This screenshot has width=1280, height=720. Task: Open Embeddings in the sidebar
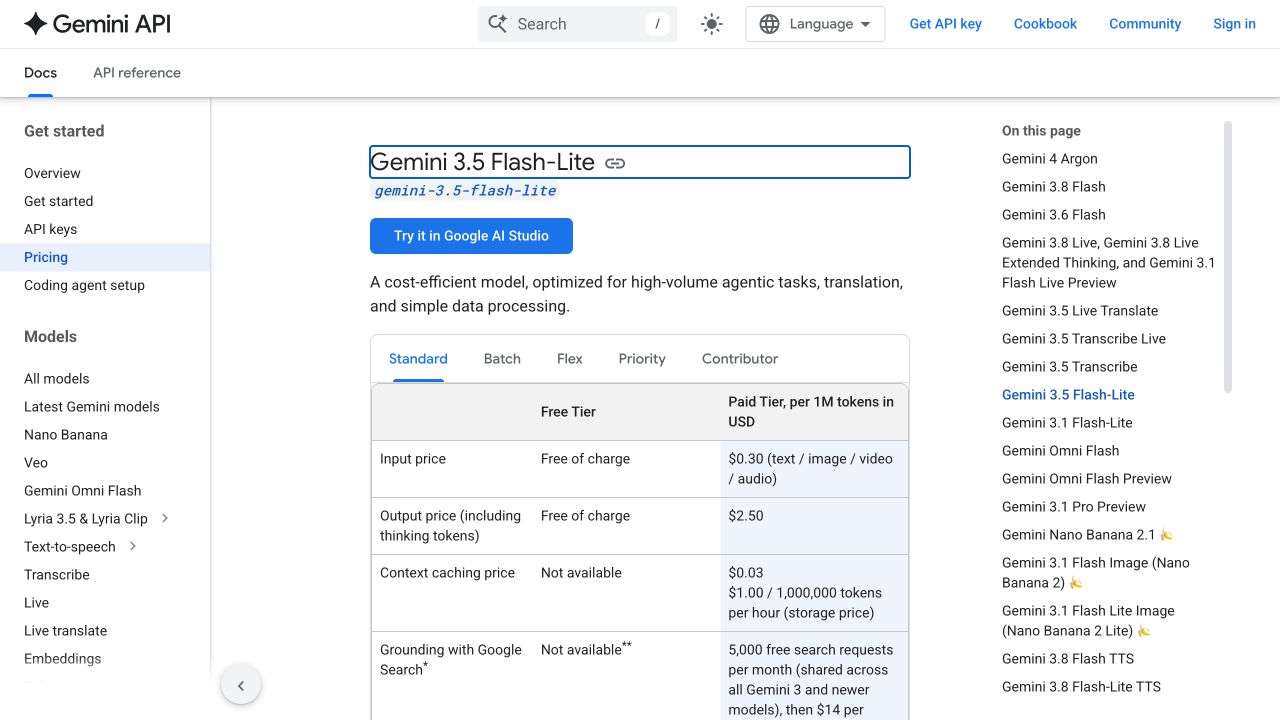click(x=63, y=658)
